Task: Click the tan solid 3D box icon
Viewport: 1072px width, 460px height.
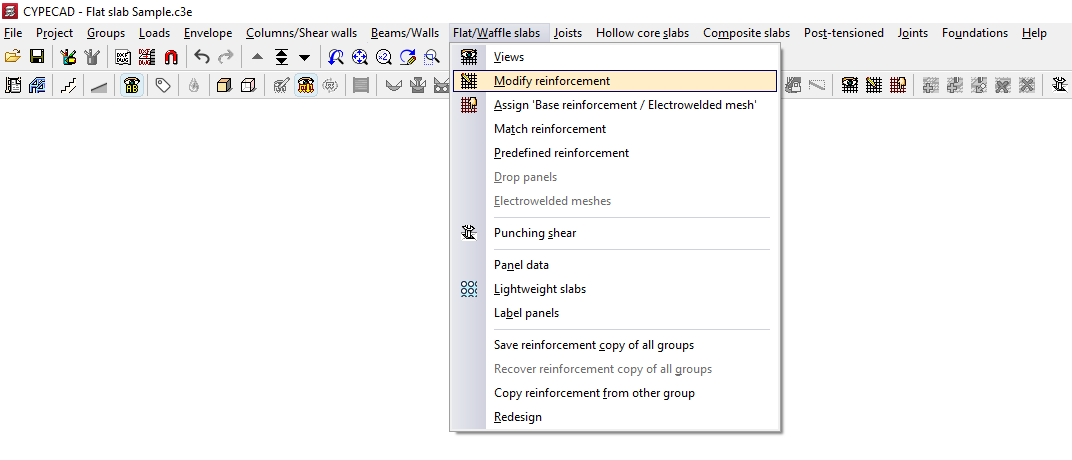Action: (224, 85)
